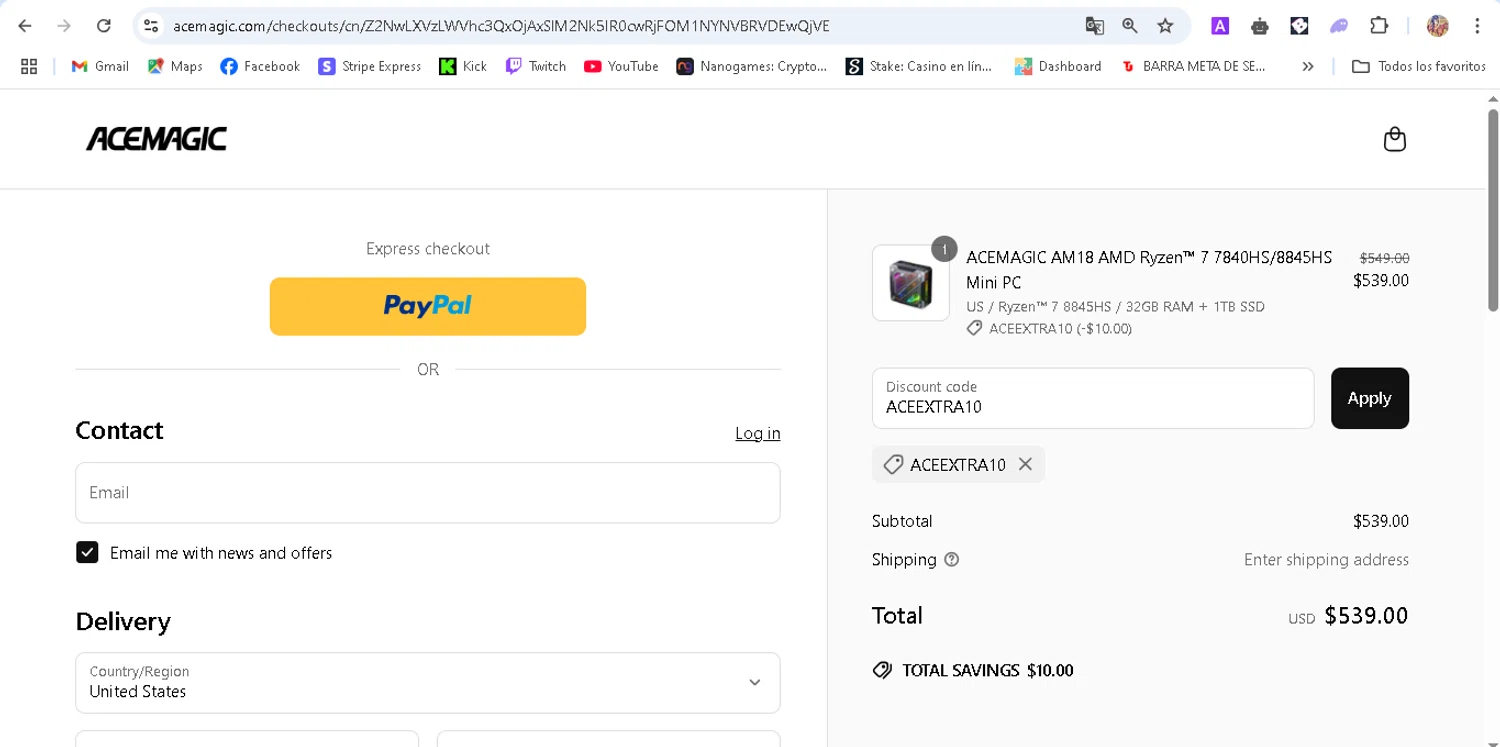Uncheck Email me with news and offers

click(x=87, y=553)
